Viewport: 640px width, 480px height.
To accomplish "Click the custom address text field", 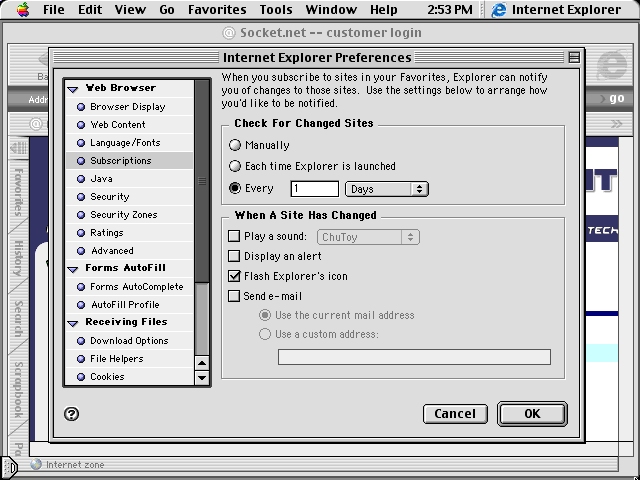I will point(414,357).
